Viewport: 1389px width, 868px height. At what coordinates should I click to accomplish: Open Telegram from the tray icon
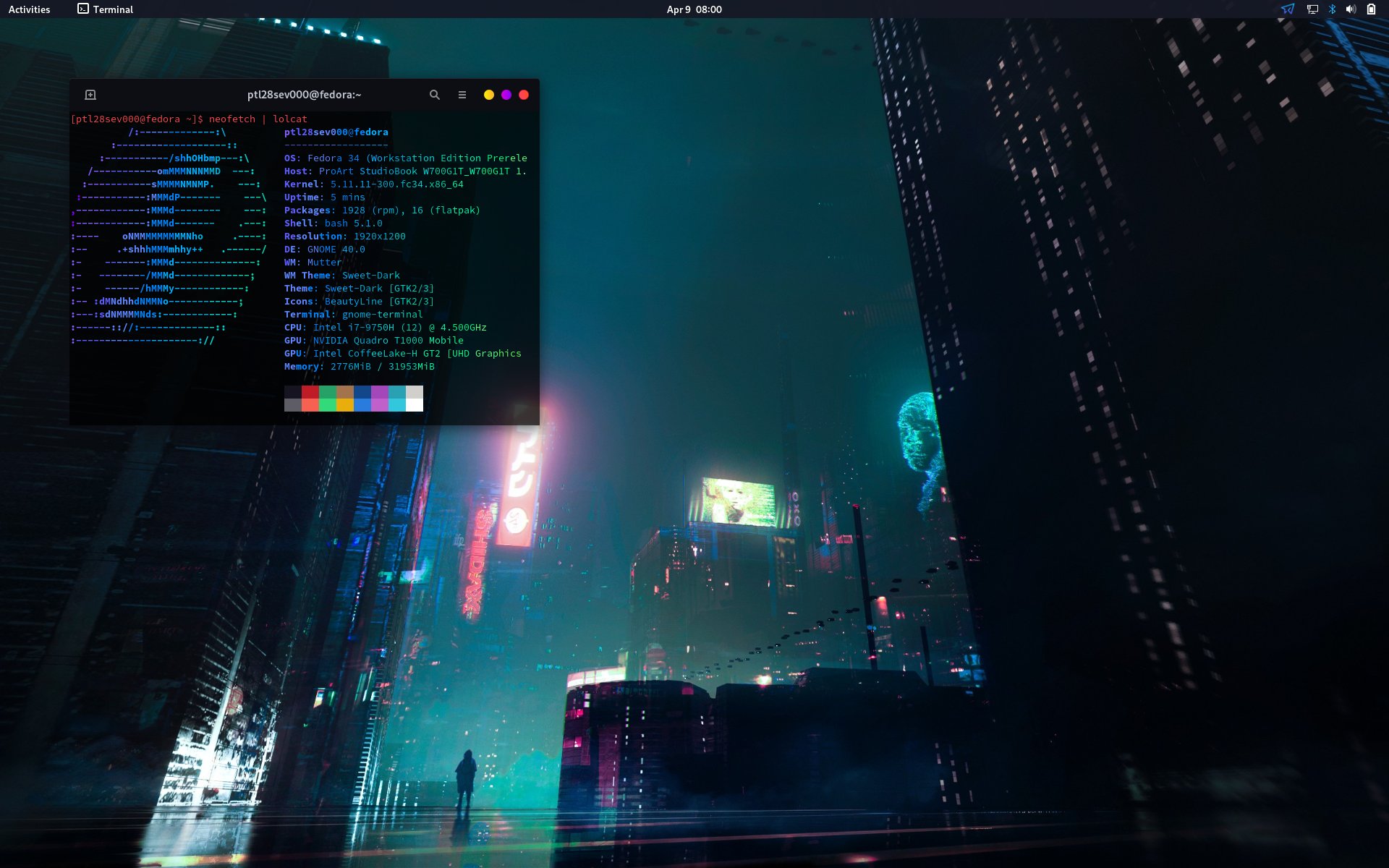[1288, 9]
